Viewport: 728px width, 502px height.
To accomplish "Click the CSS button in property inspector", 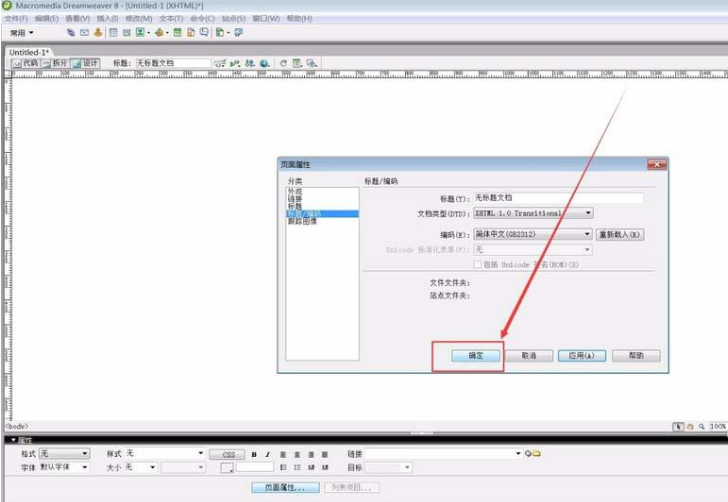I will coord(227,454).
